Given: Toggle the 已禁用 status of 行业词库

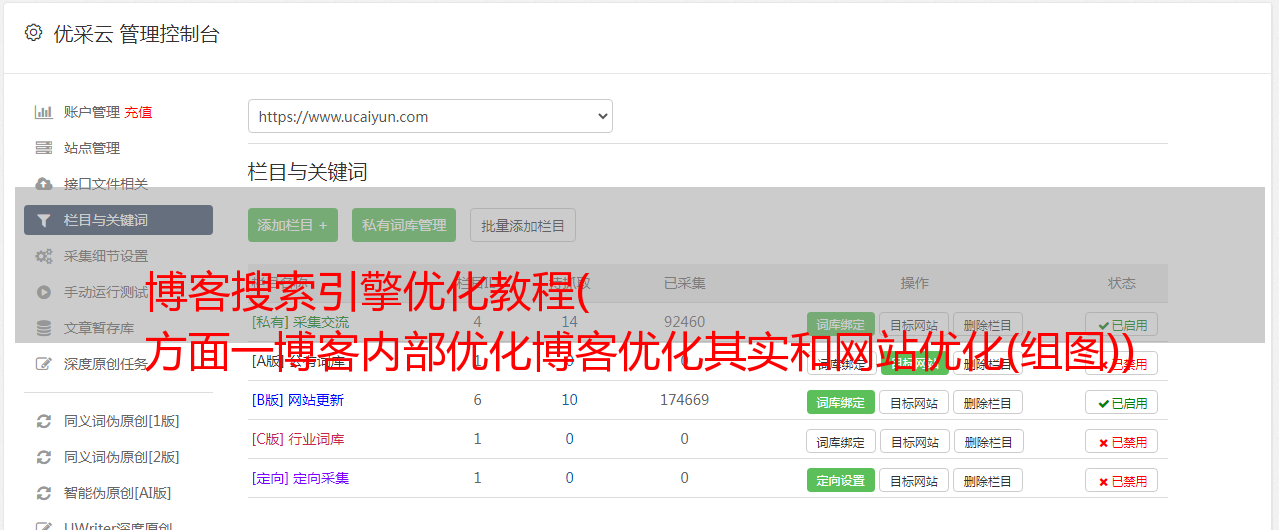Looking at the screenshot, I should pos(1122,441).
